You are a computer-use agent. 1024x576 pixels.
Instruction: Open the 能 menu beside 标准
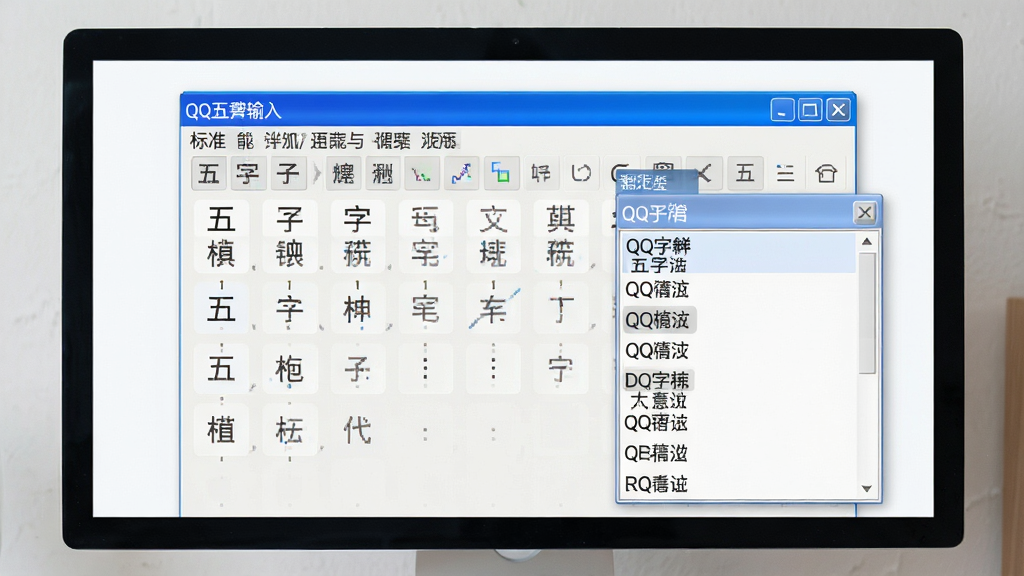pos(246,140)
